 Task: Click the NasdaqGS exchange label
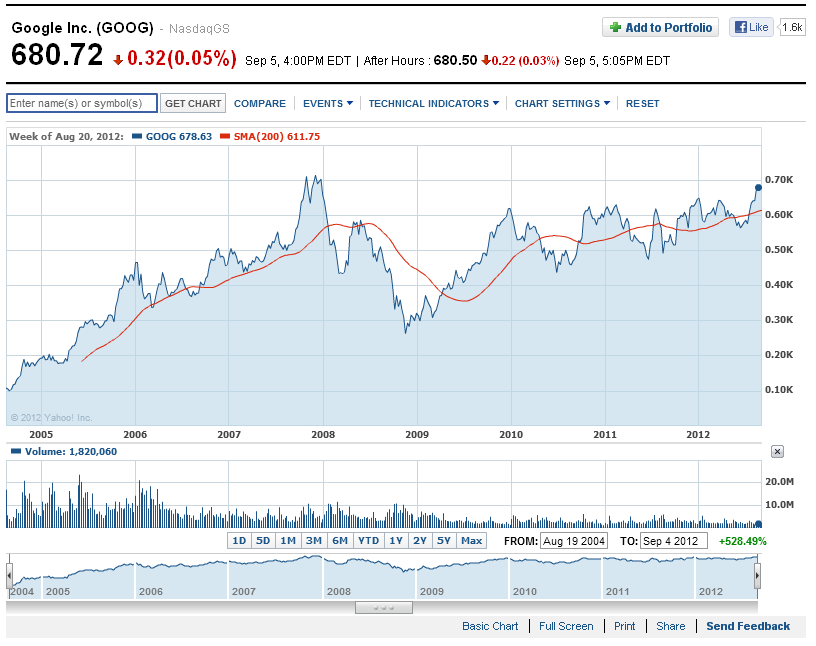tap(199, 29)
